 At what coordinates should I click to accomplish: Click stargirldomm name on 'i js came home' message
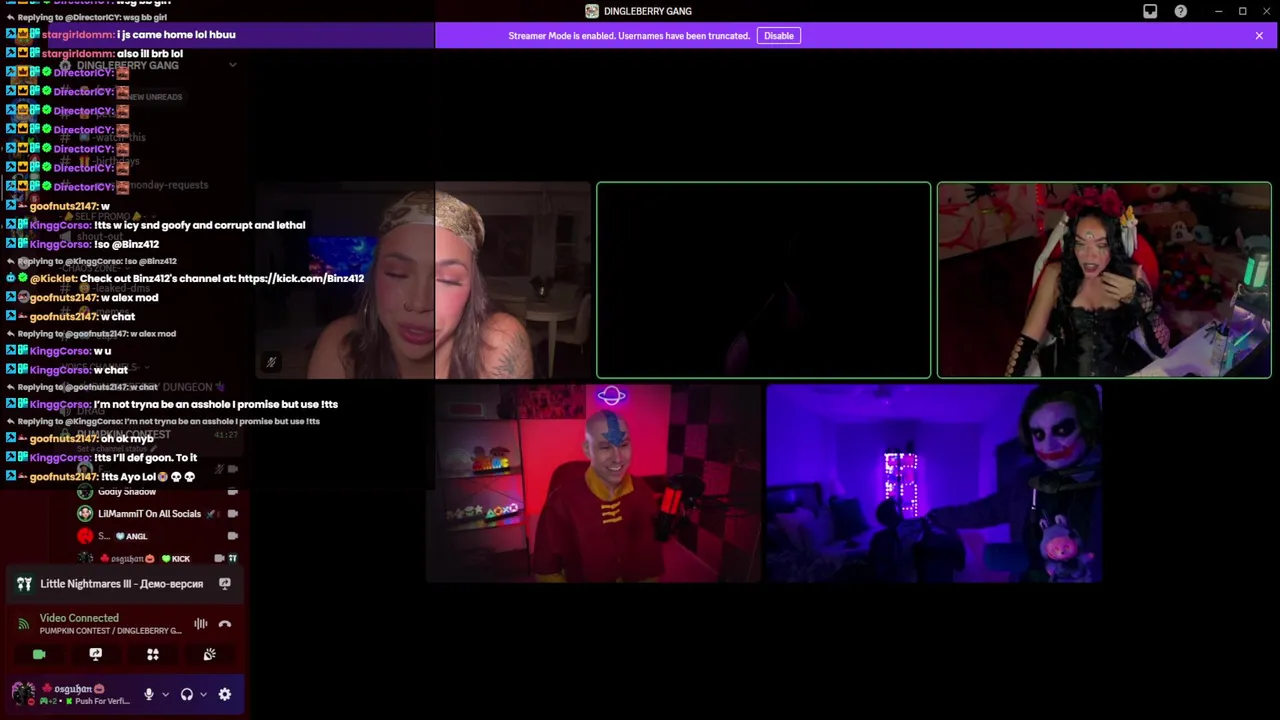78,34
